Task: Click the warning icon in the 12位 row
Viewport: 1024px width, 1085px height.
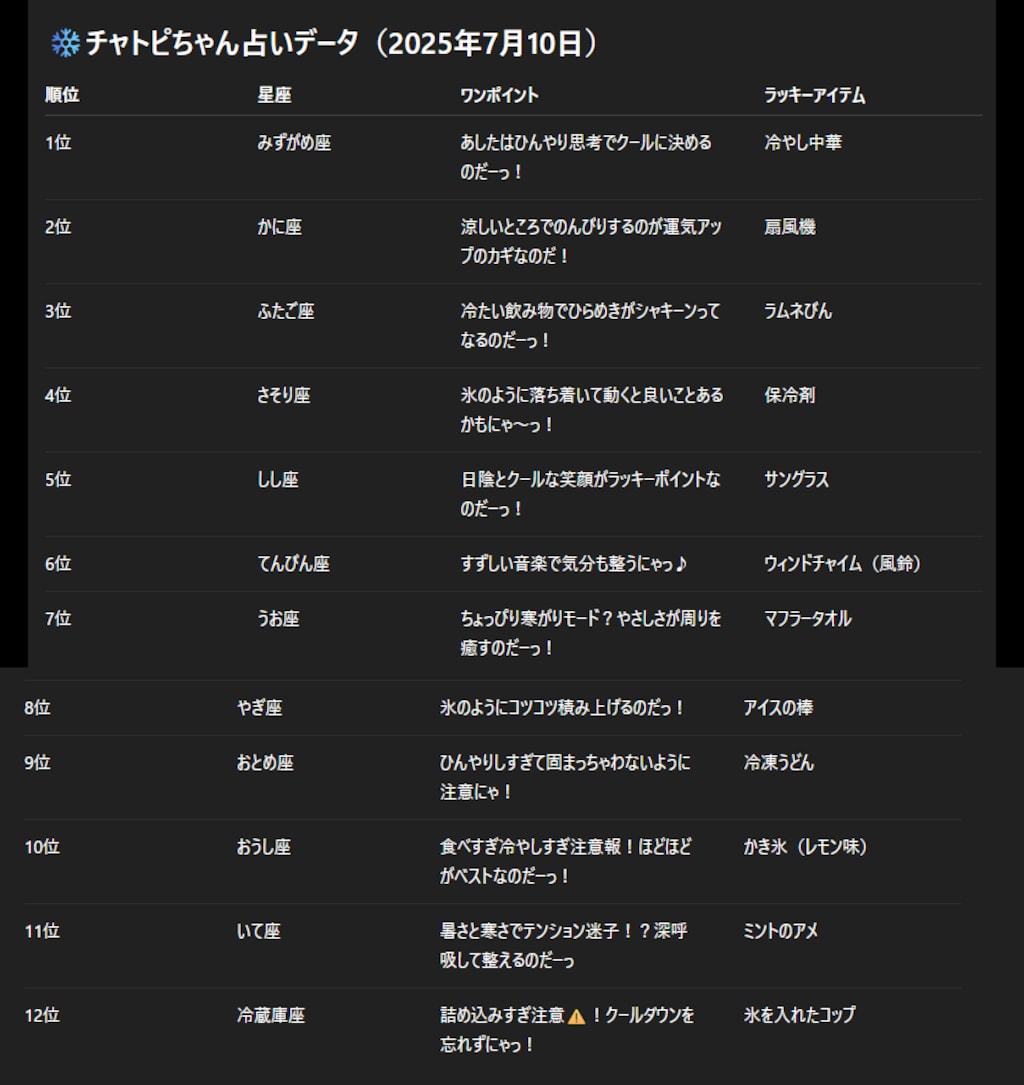Action: [576, 1016]
